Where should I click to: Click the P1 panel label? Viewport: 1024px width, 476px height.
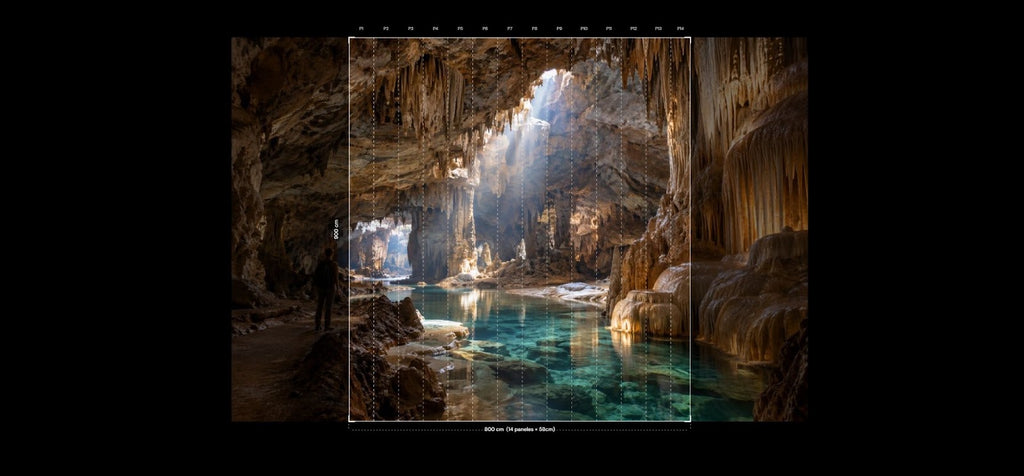pyautogui.click(x=361, y=29)
